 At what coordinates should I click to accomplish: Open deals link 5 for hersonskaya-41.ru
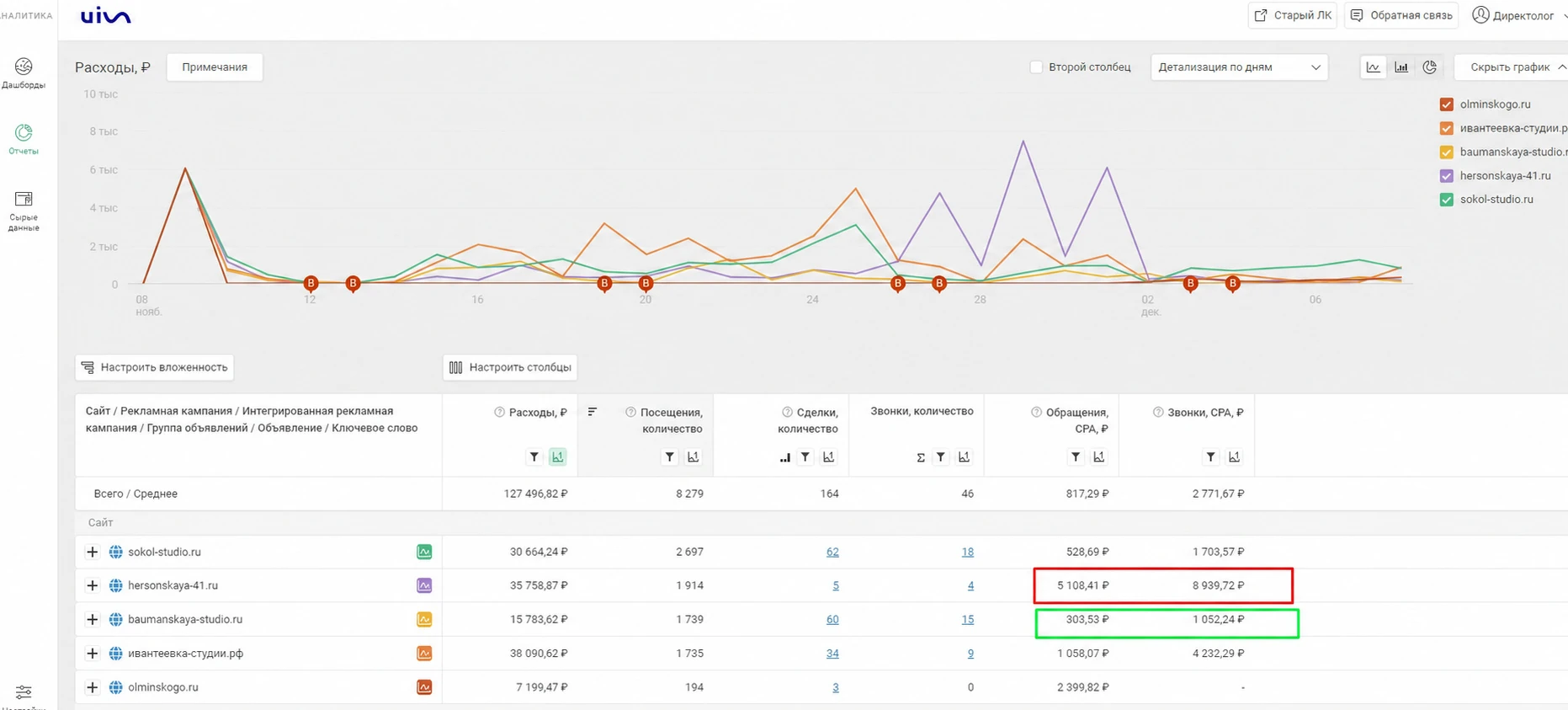pyautogui.click(x=836, y=585)
